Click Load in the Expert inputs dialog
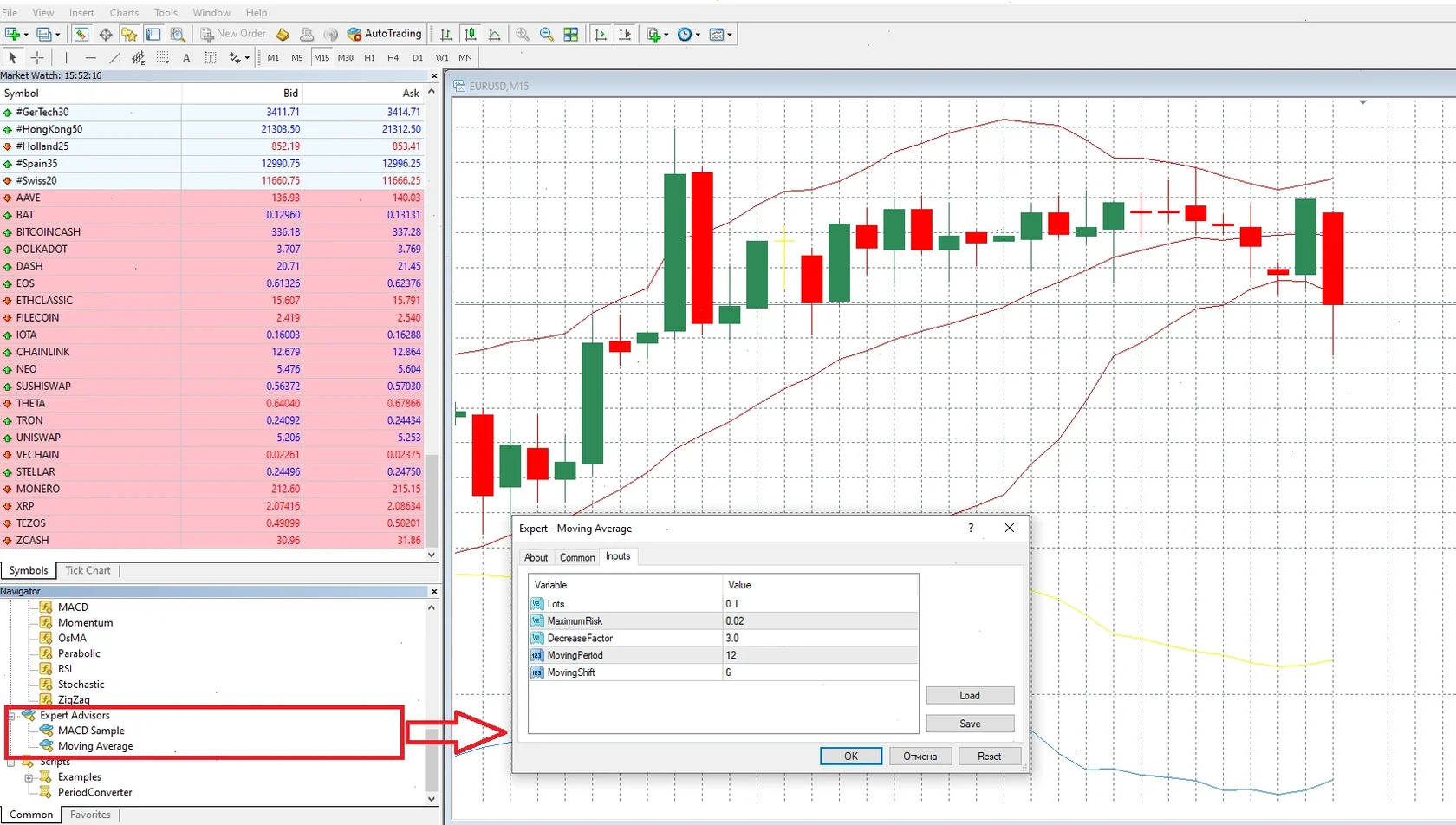The image size is (1456, 825). (x=969, y=694)
